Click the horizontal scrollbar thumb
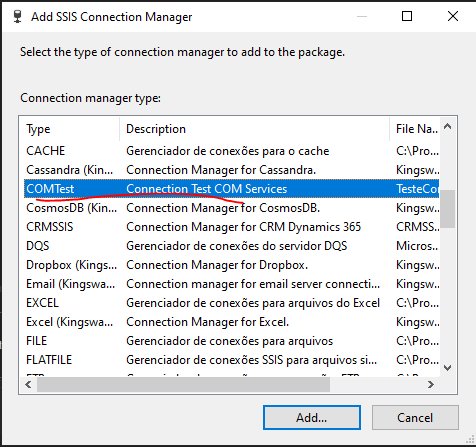Screen dimensions: 476x447 (x=183, y=385)
